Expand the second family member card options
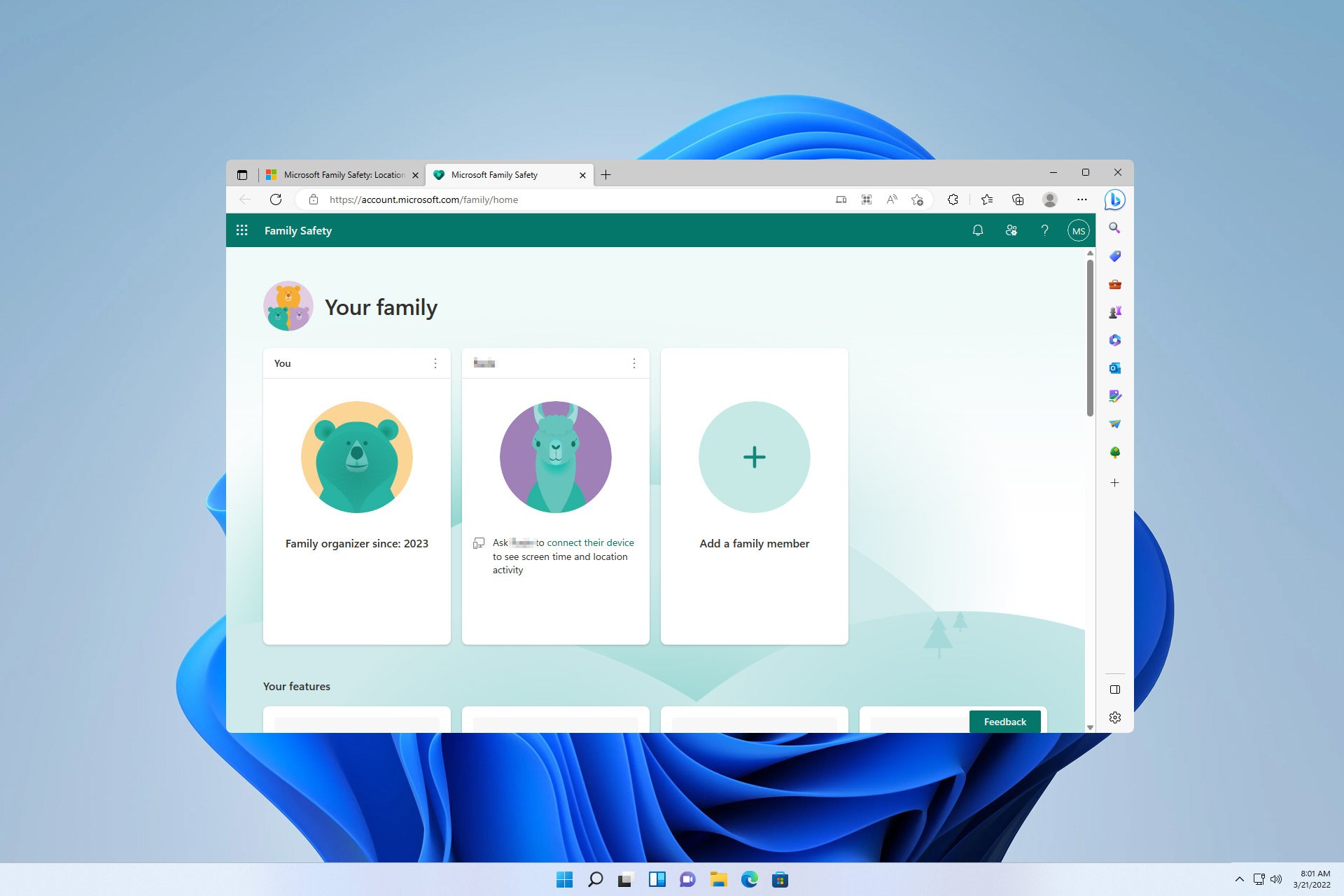 pos(634,363)
